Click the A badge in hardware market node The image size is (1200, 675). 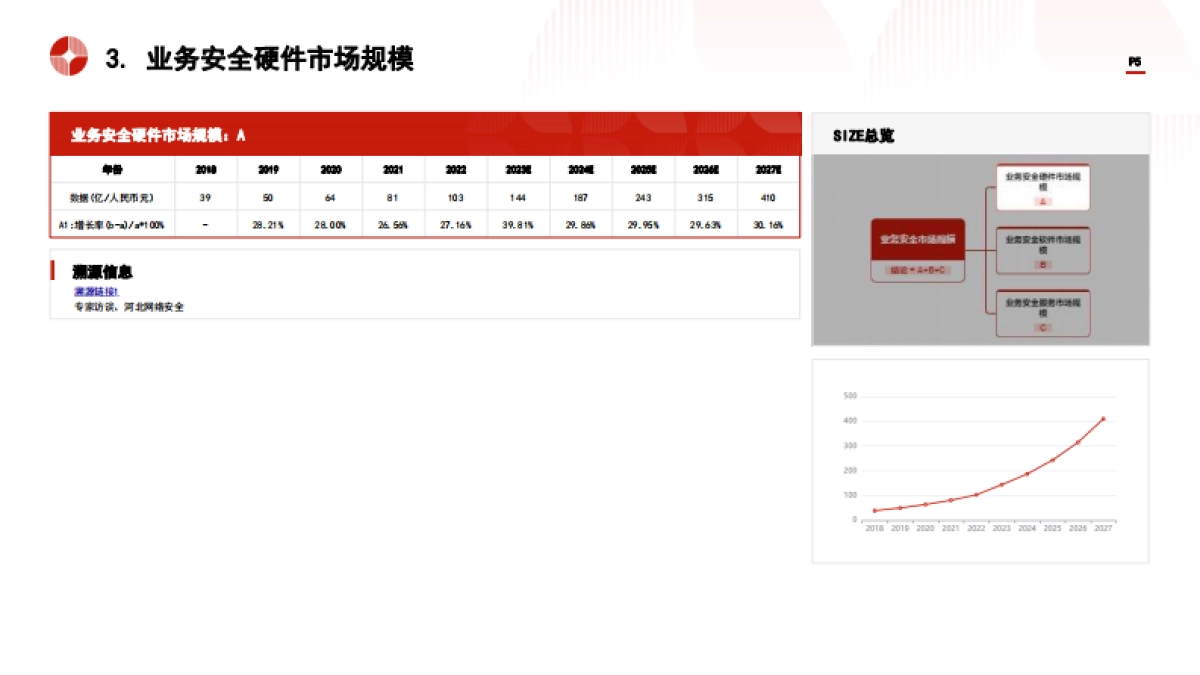[1042, 201]
